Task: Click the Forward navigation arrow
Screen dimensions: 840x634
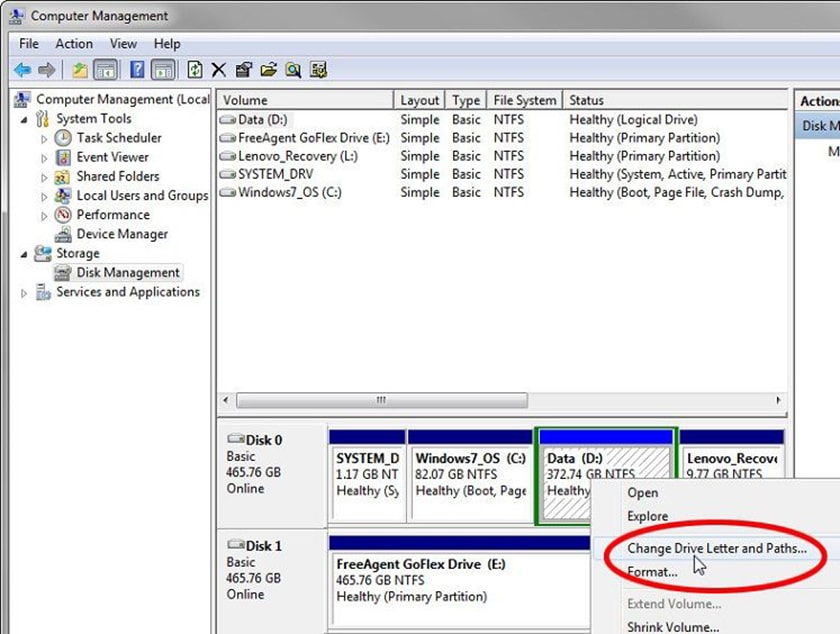Action: [x=48, y=69]
